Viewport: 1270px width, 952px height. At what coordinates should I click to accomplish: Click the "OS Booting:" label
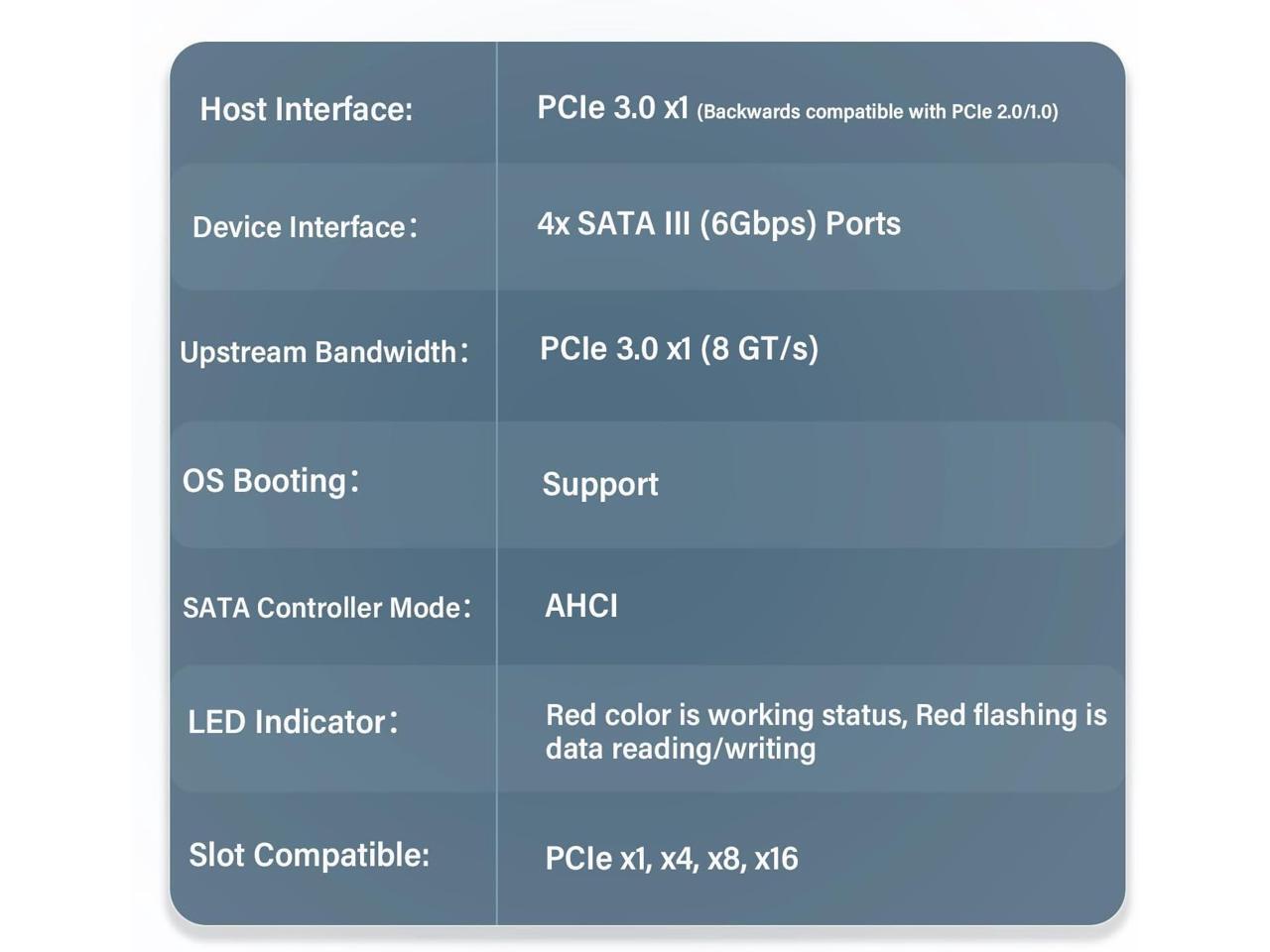click(x=270, y=481)
